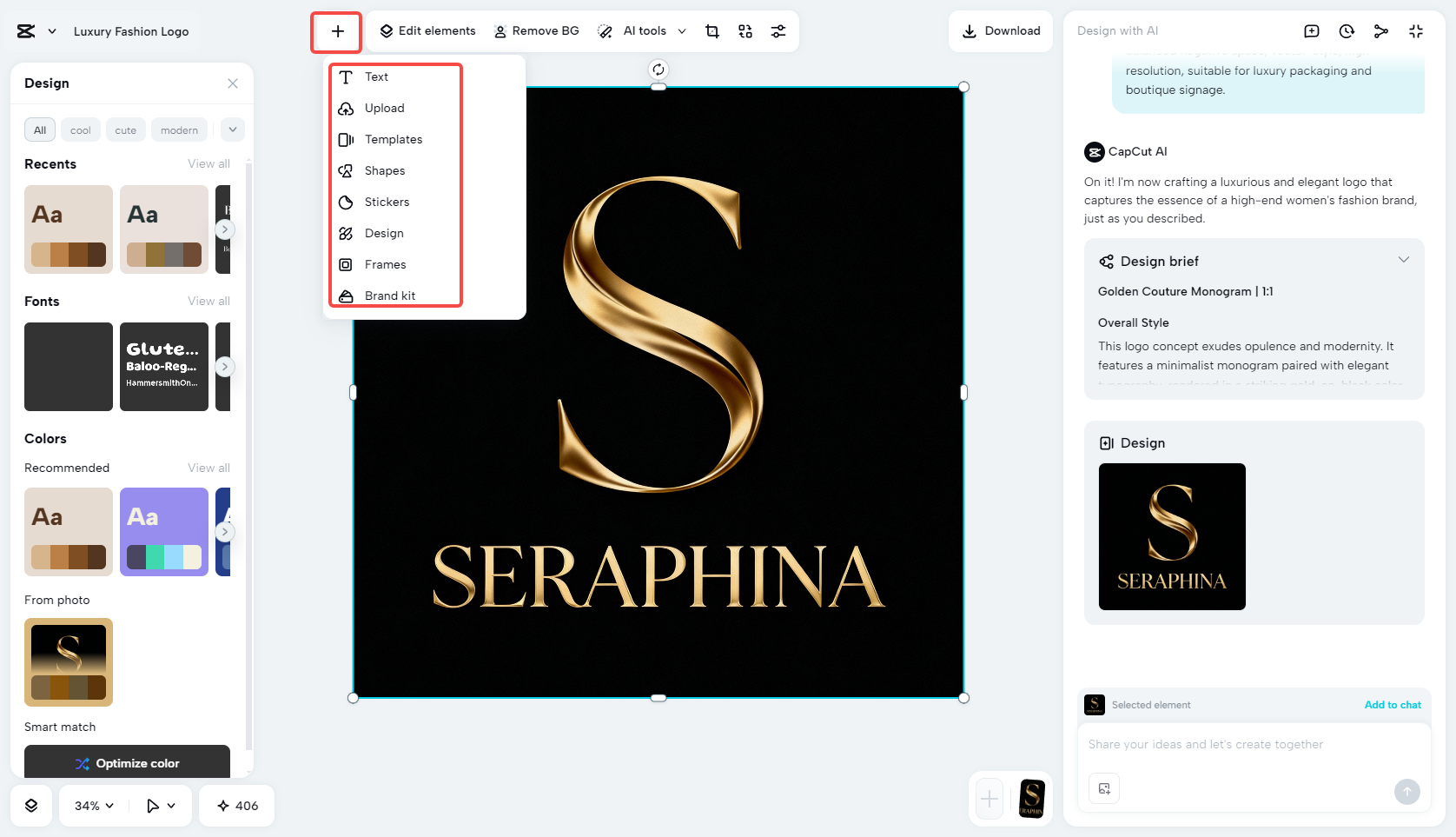Click the Seraphina logo thumbnail in Design card

1171,536
